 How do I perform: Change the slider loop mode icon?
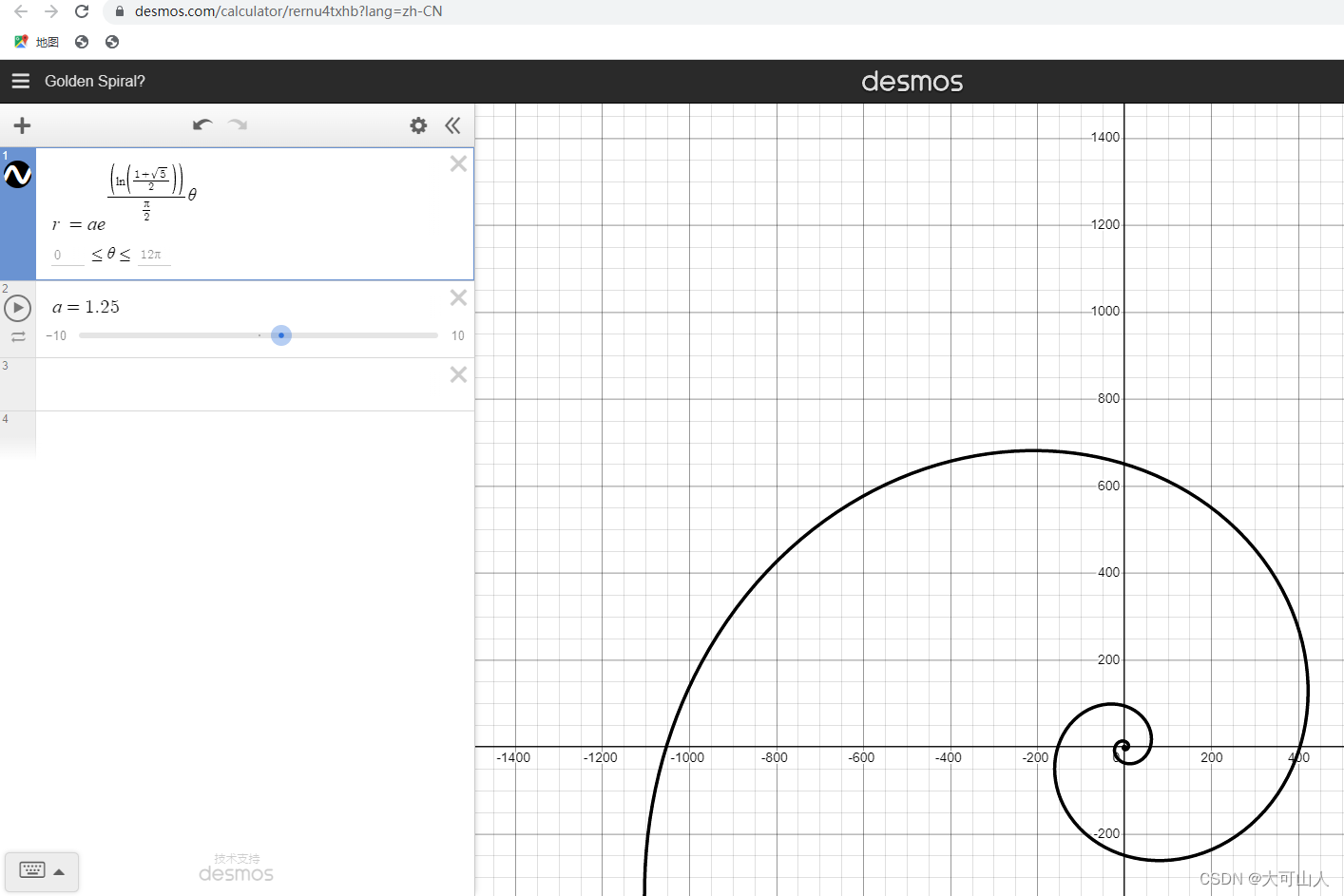pos(18,336)
